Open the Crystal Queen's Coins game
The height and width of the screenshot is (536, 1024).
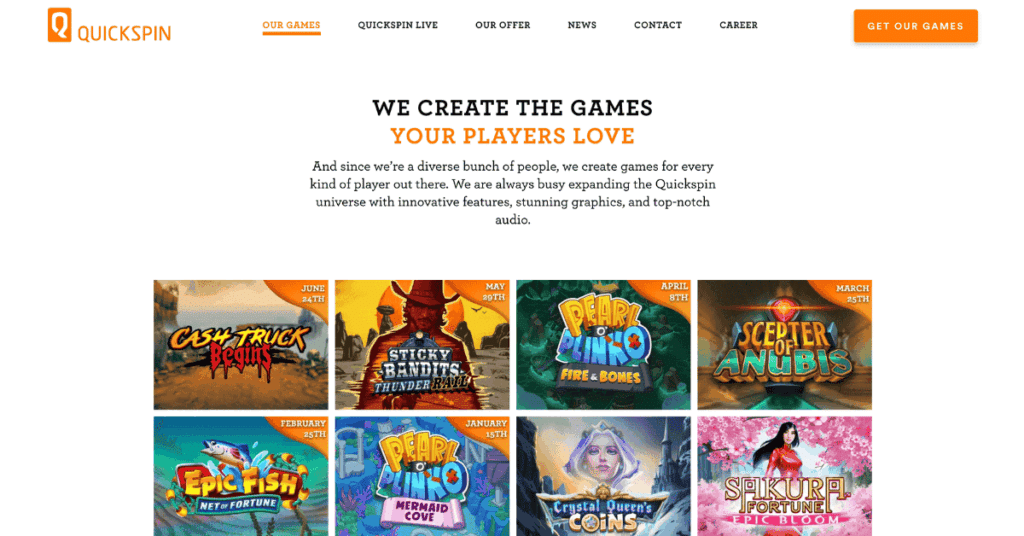(x=603, y=477)
